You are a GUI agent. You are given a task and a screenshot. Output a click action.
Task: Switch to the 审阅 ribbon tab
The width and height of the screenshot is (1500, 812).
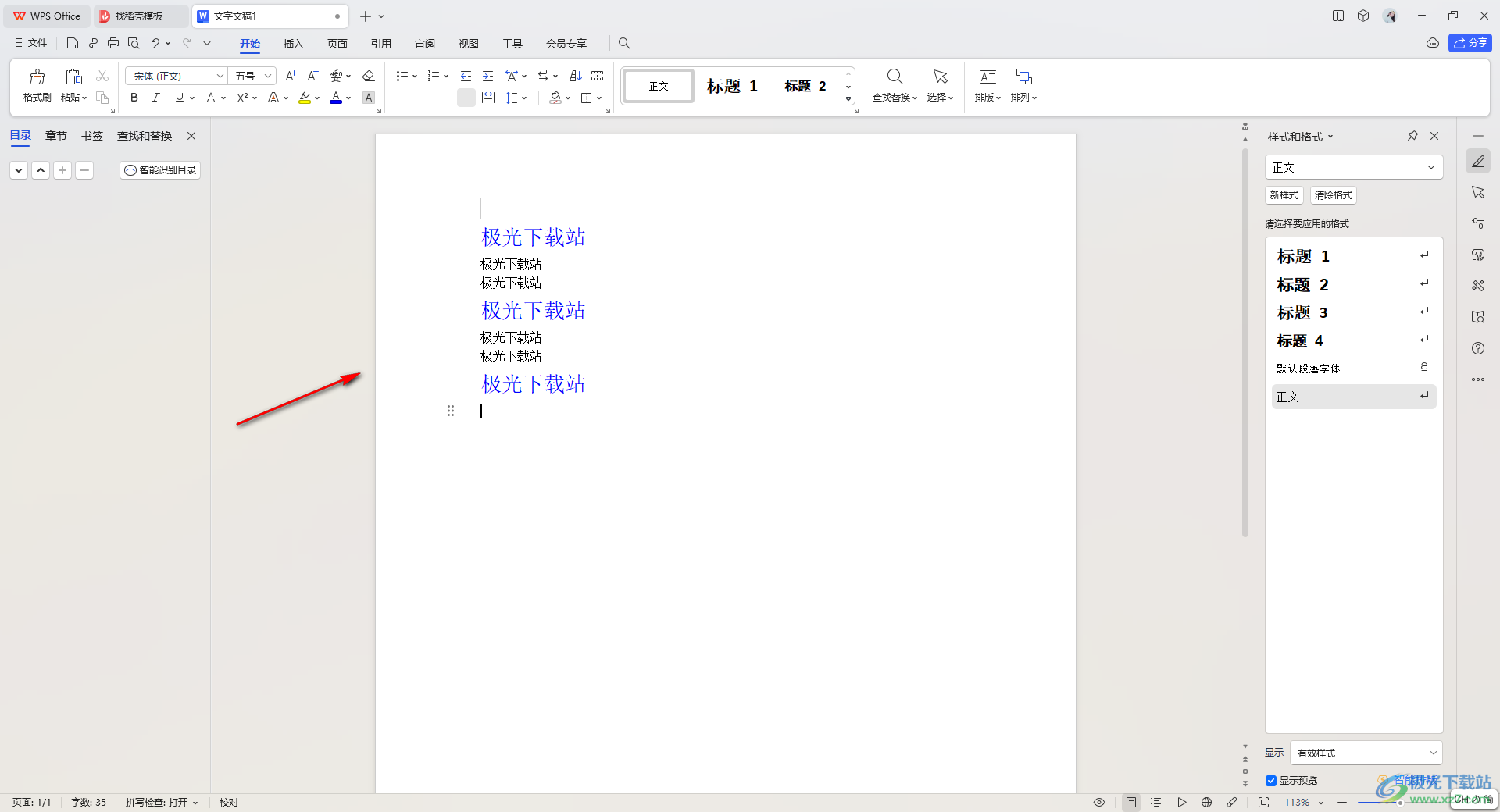click(425, 43)
